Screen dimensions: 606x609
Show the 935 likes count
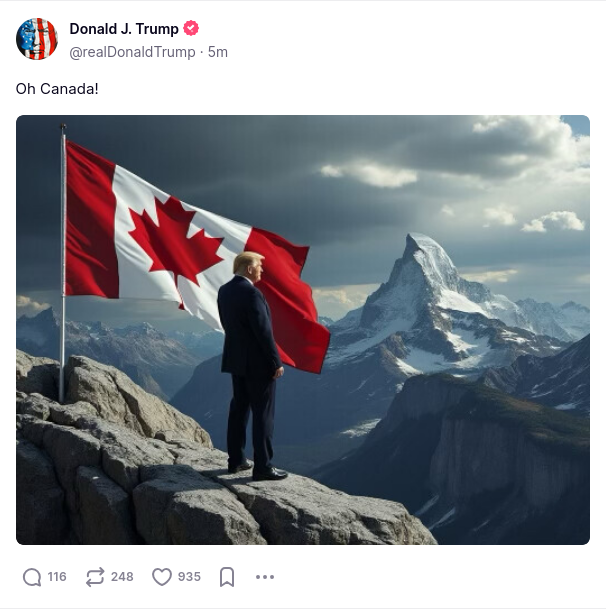[189, 577]
